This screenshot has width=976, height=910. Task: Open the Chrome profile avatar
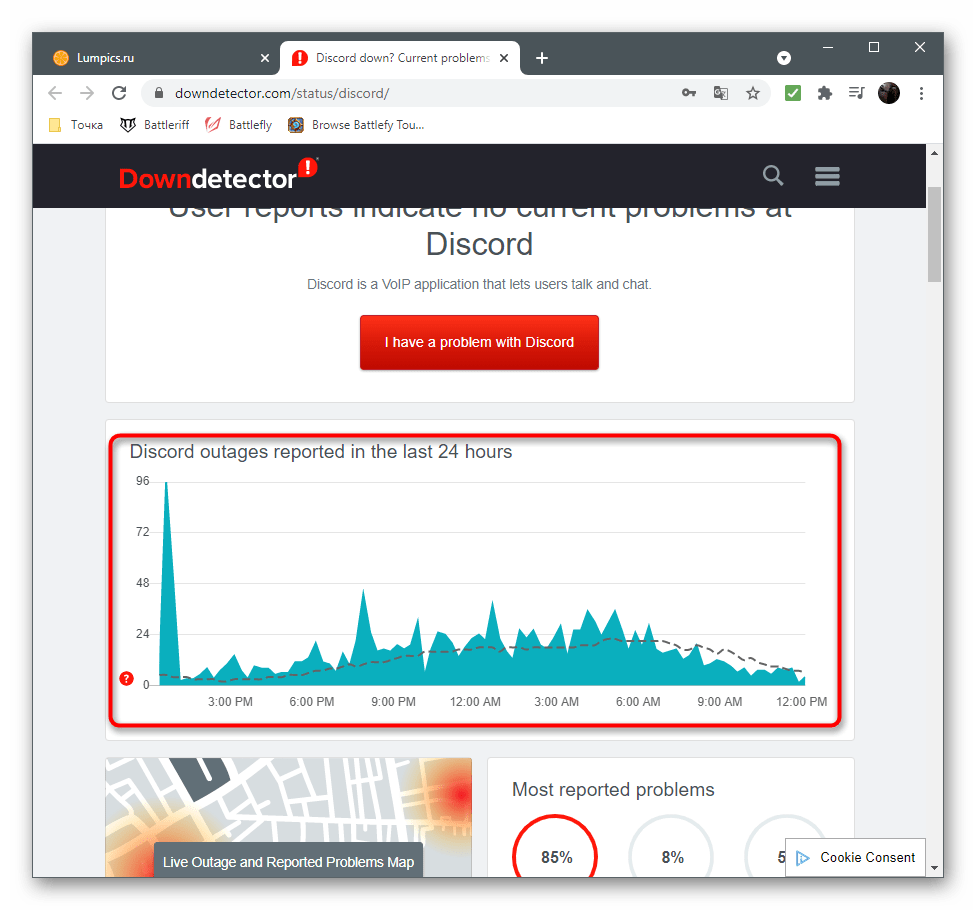click(889, 93)
